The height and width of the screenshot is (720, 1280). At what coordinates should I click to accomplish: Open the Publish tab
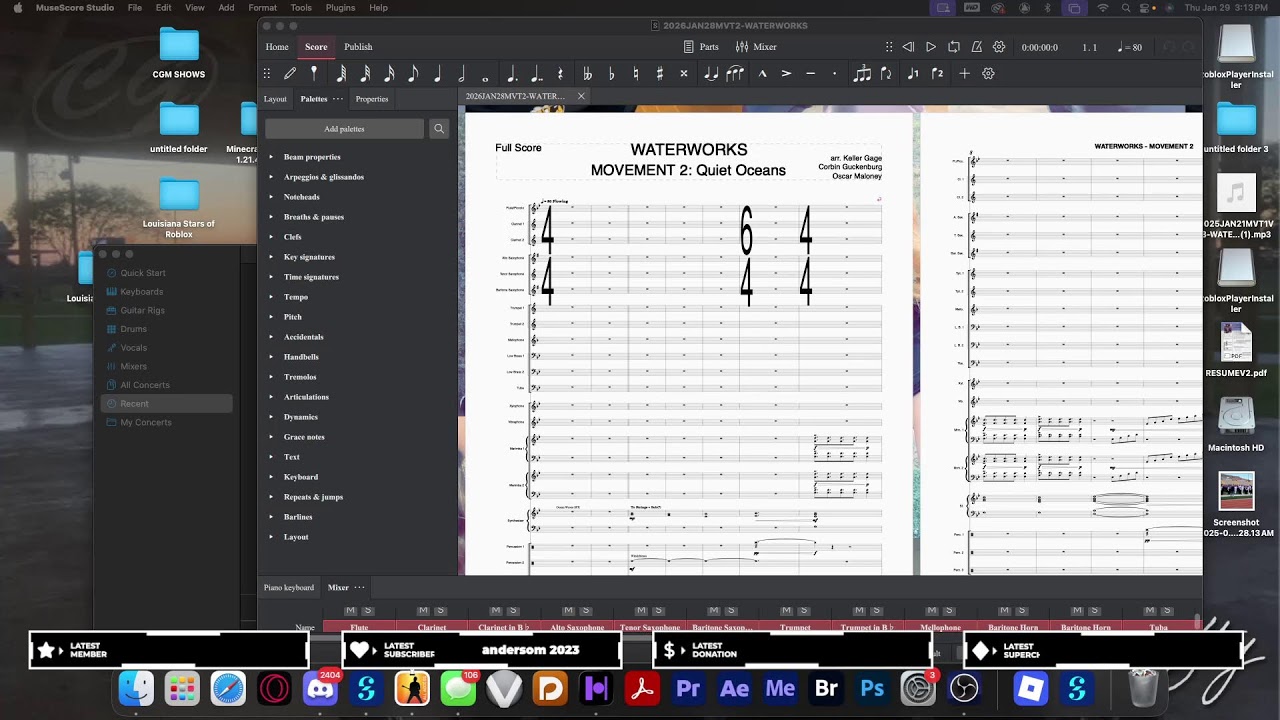click(358, 47)
